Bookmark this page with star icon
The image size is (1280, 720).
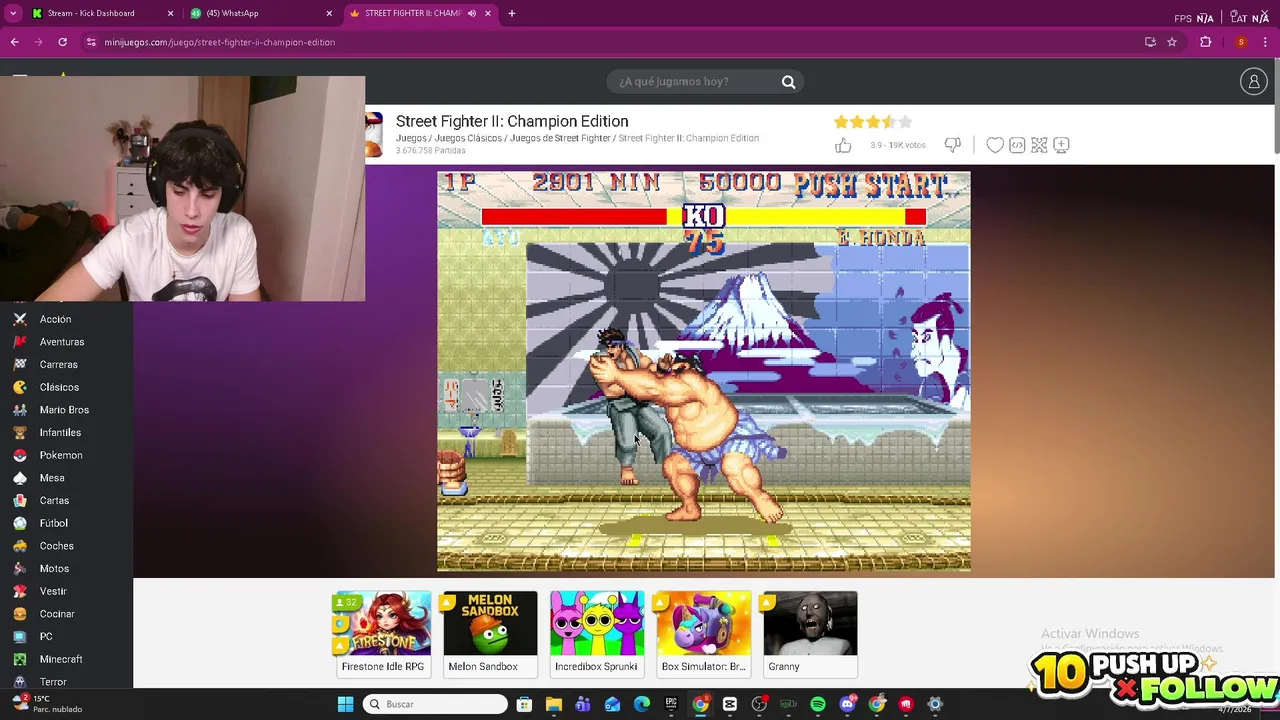point(1171,42)
